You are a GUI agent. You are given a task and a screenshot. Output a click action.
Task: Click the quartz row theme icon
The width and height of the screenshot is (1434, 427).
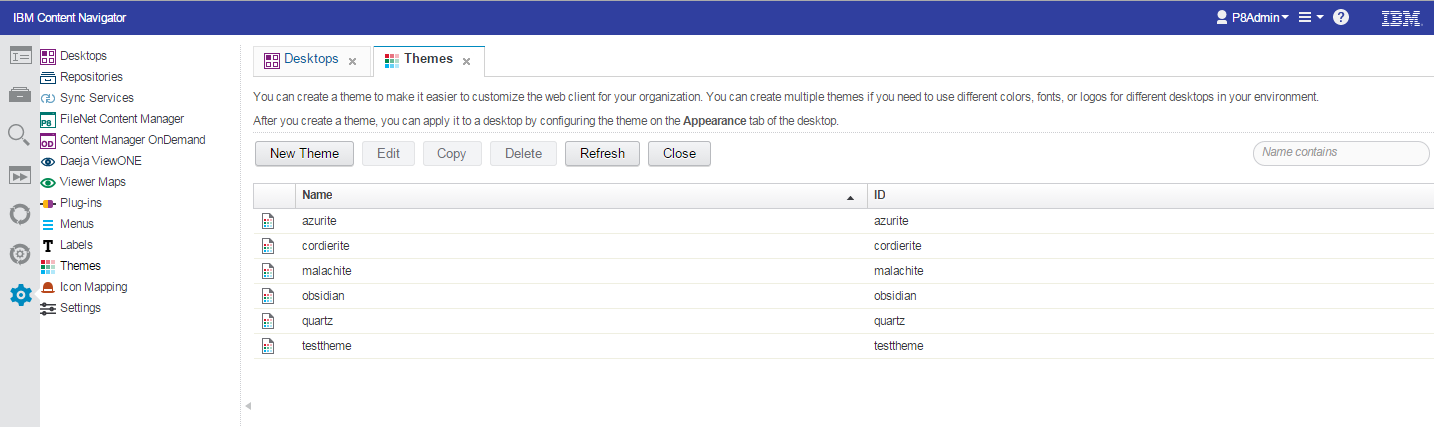(268, 320)
